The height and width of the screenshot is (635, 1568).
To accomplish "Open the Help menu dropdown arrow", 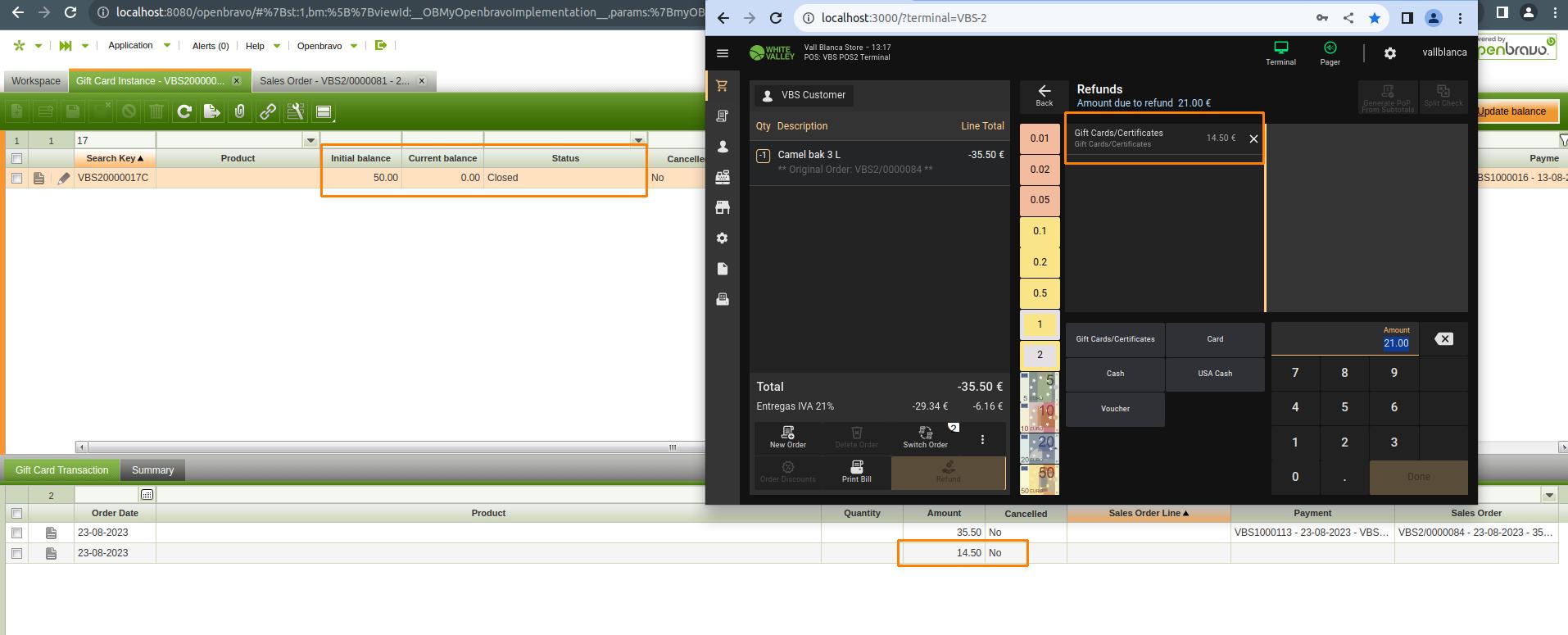I will pyautogui.click(x=276, y=45).
